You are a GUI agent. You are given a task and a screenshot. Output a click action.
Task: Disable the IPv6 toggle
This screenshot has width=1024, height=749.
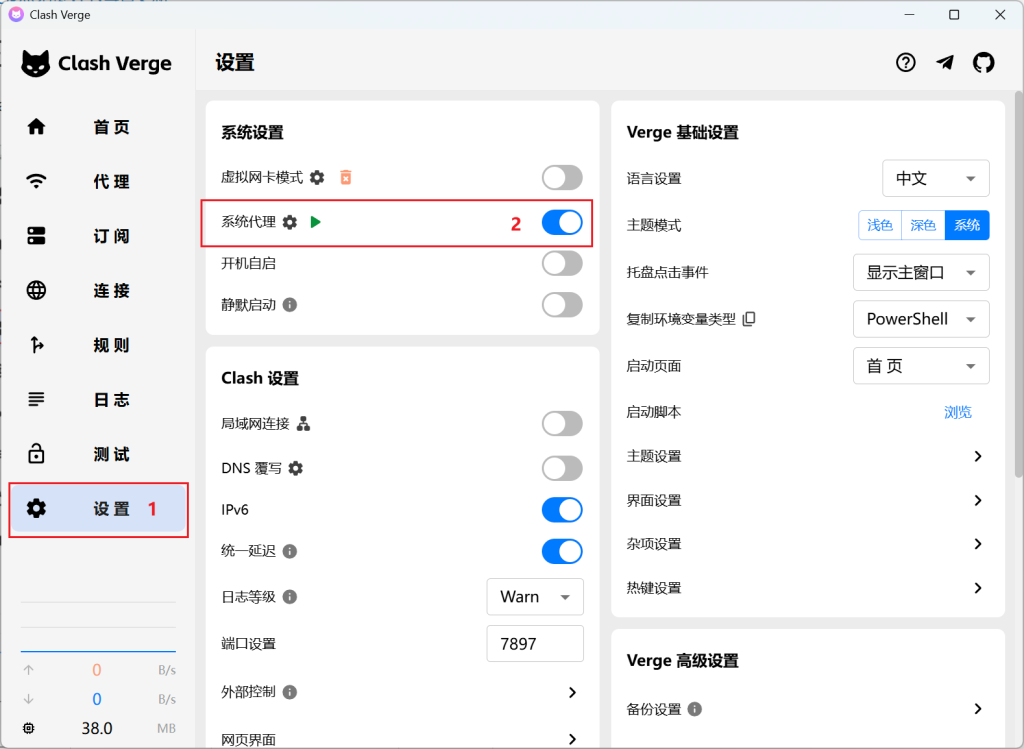[562, 510]
